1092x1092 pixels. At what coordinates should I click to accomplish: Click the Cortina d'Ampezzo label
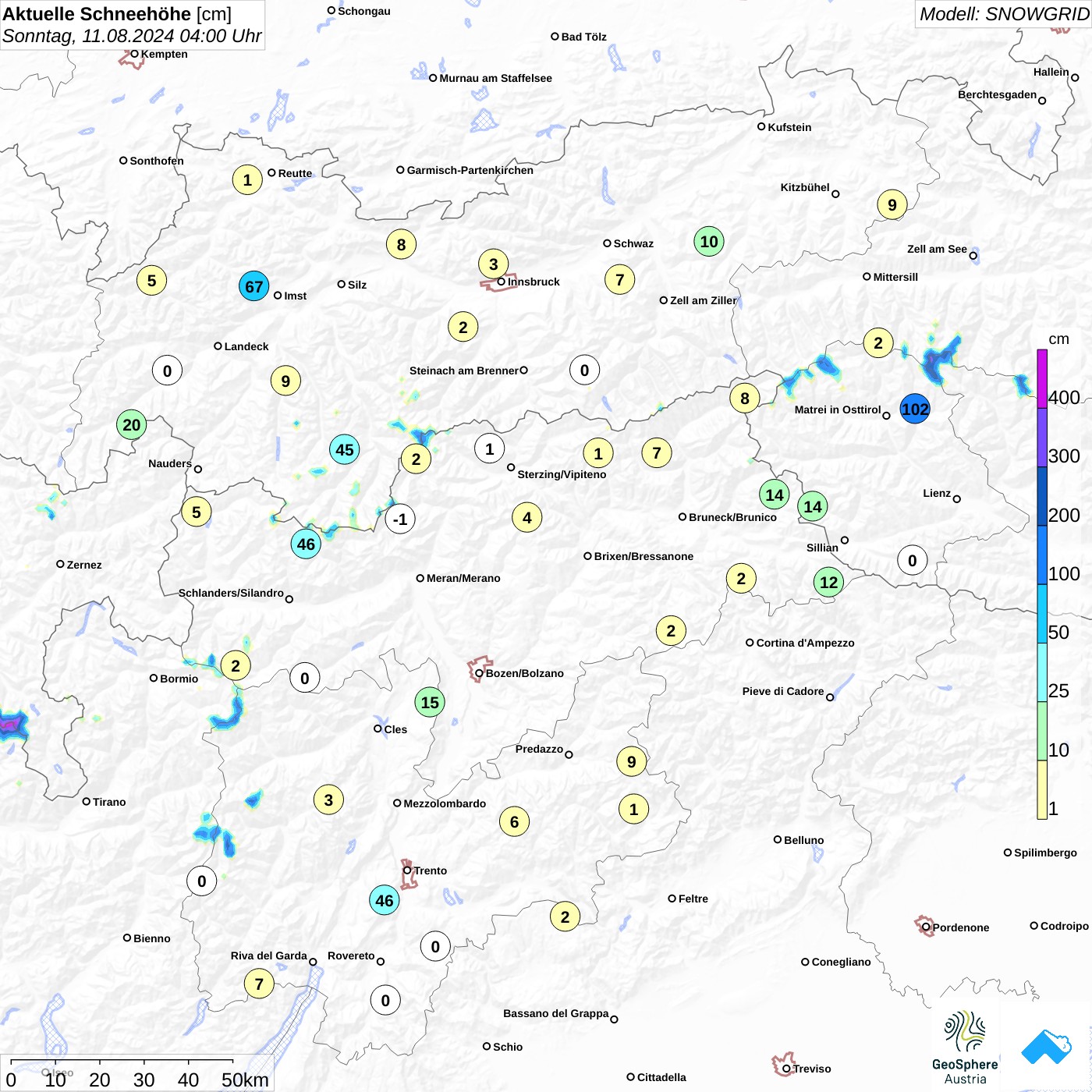tap(806, 643)
